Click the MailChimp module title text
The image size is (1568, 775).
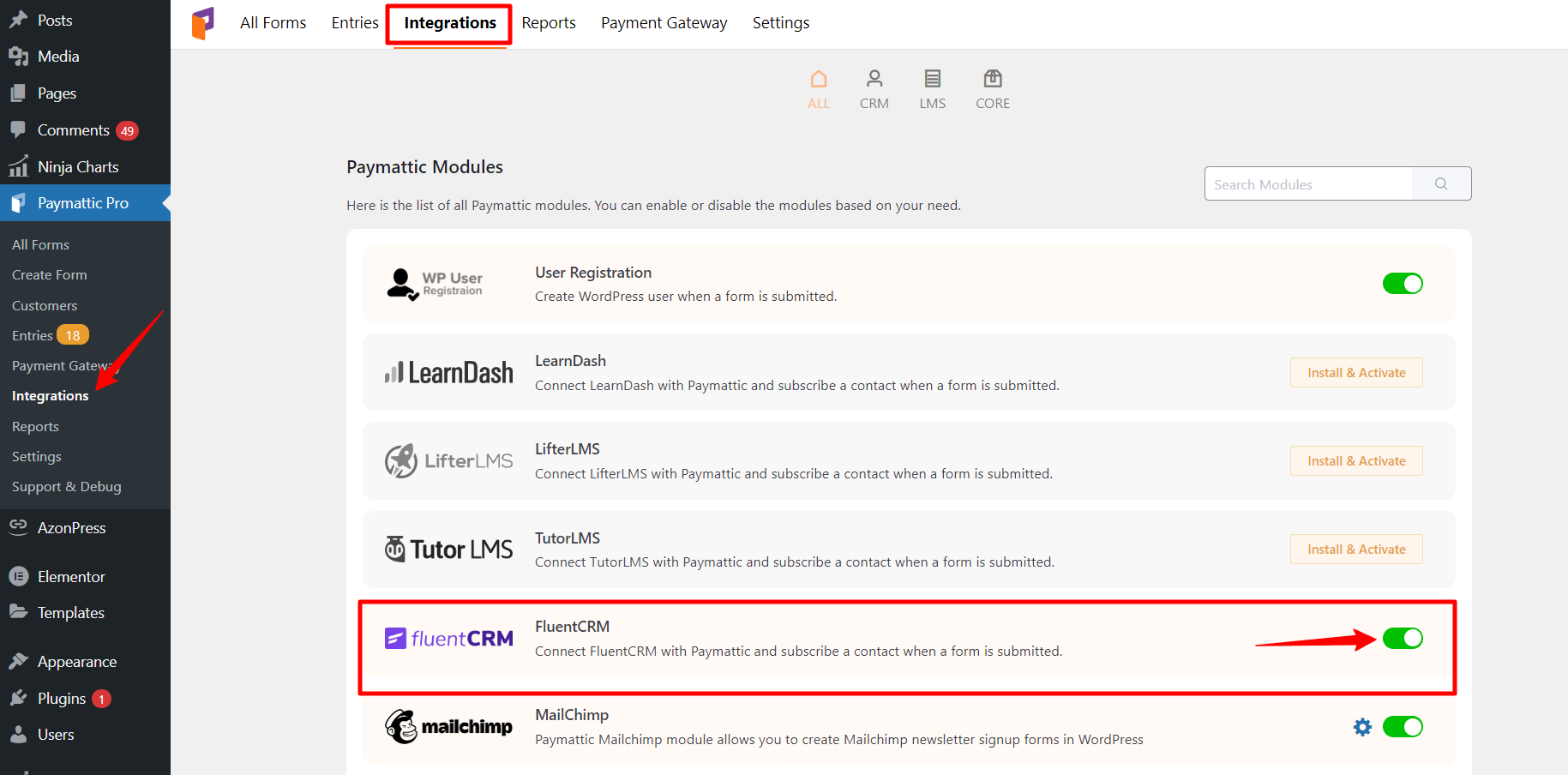[x=572, y=715]
